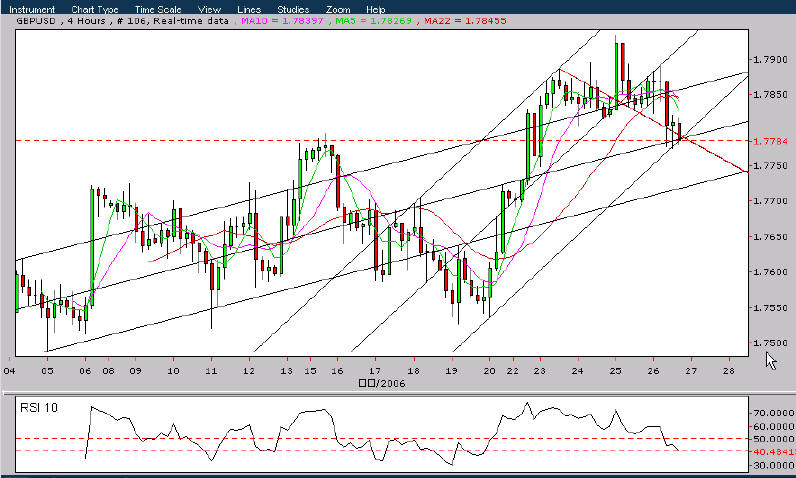Screen dimensions: 796x478
Task: Click the 1.7500 price axis label
Action: [770, 343]
